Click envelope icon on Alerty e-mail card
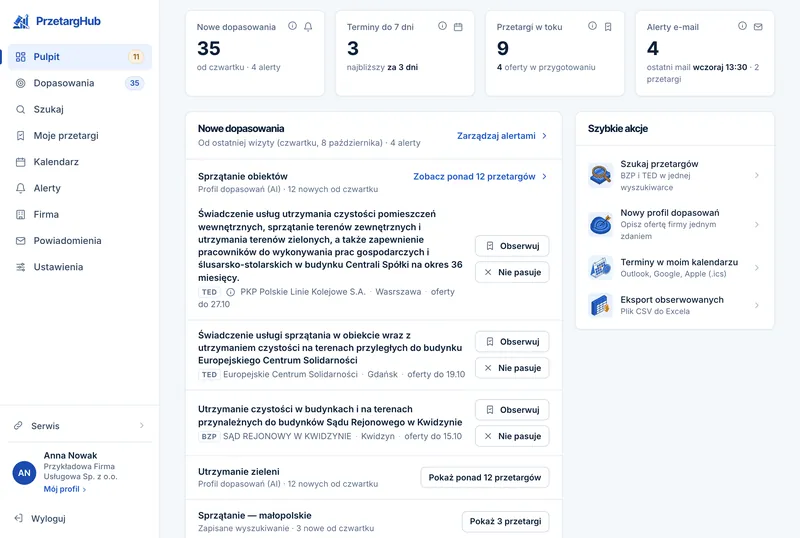Image resolution: width=800 pixels, height=538 pixels. 758,27
